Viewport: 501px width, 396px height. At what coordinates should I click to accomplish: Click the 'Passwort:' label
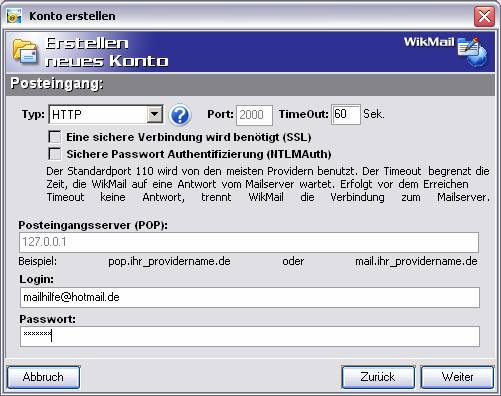(47, 319)
